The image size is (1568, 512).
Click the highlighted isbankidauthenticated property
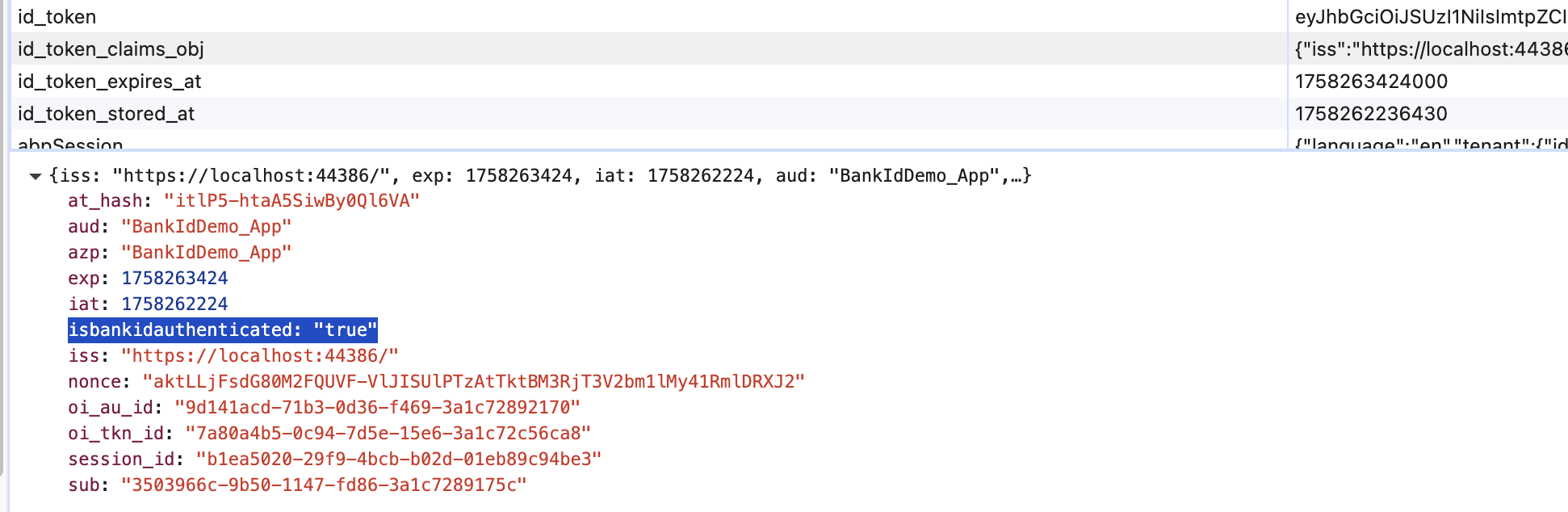tap(223, 330)
